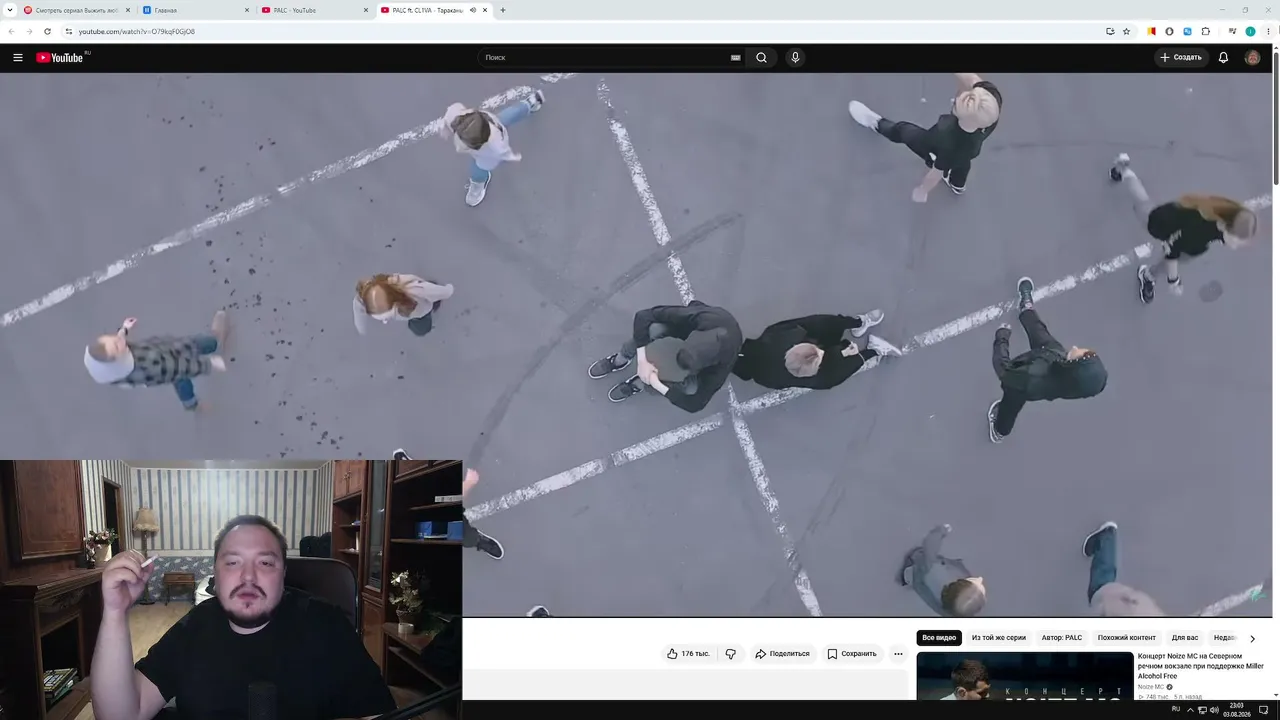The width and height of the screenshot is (1280, 720).
Task: Open the taskbar clock showing 23:03
Action: (x=1237, y=710)
